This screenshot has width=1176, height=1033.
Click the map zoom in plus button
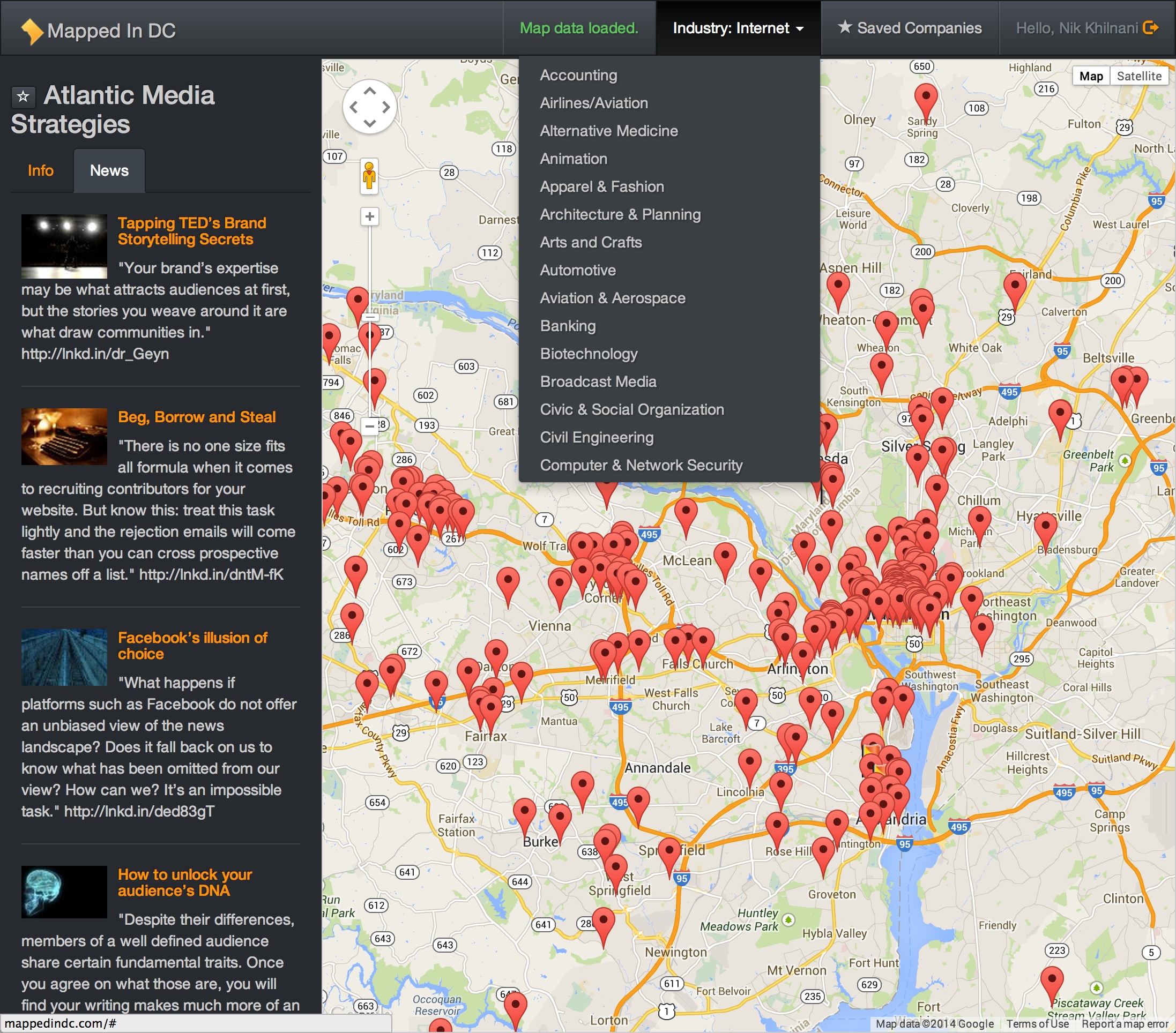(369, 217)
